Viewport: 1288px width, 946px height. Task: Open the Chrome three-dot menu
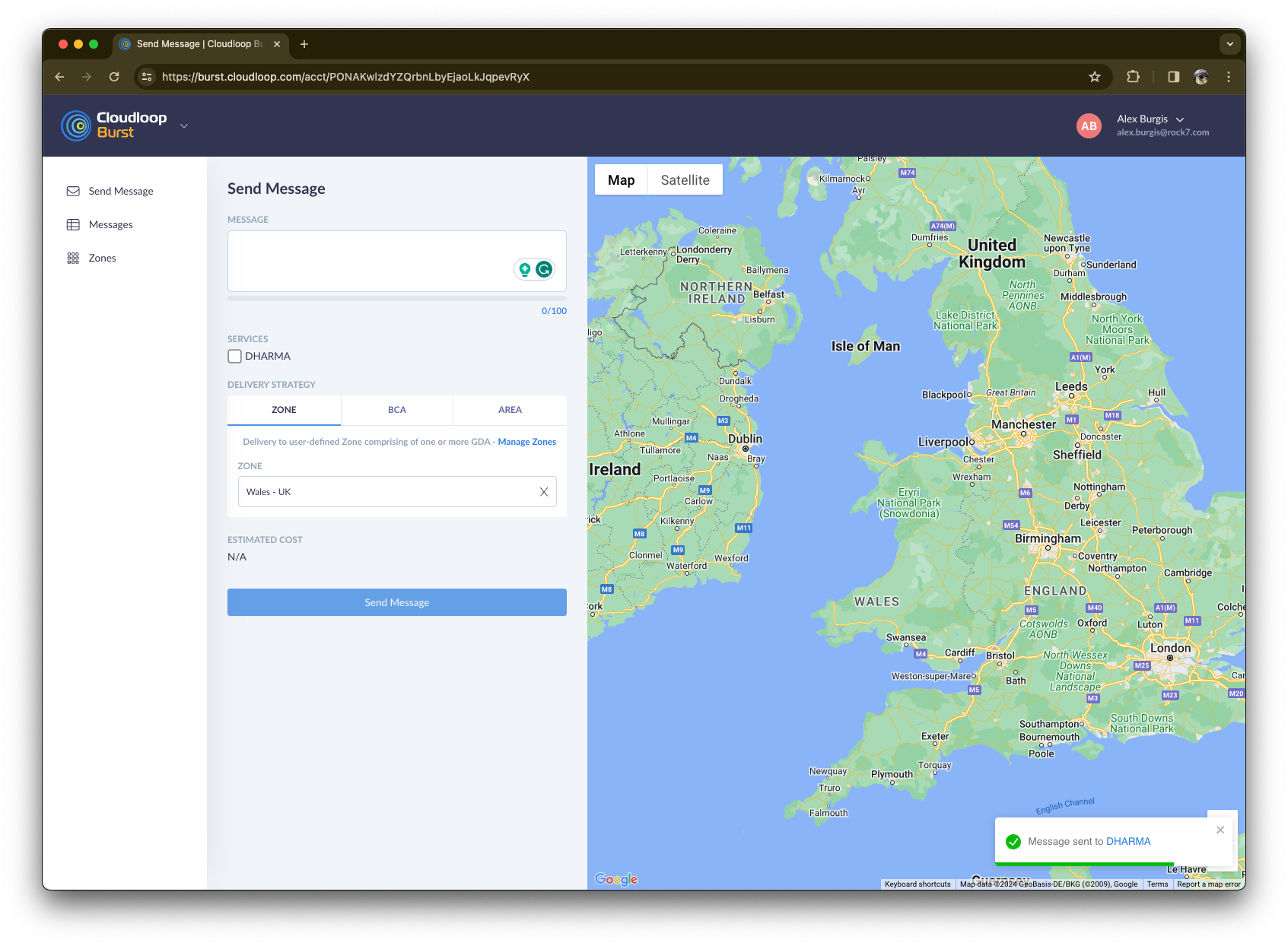[1228, 77]
